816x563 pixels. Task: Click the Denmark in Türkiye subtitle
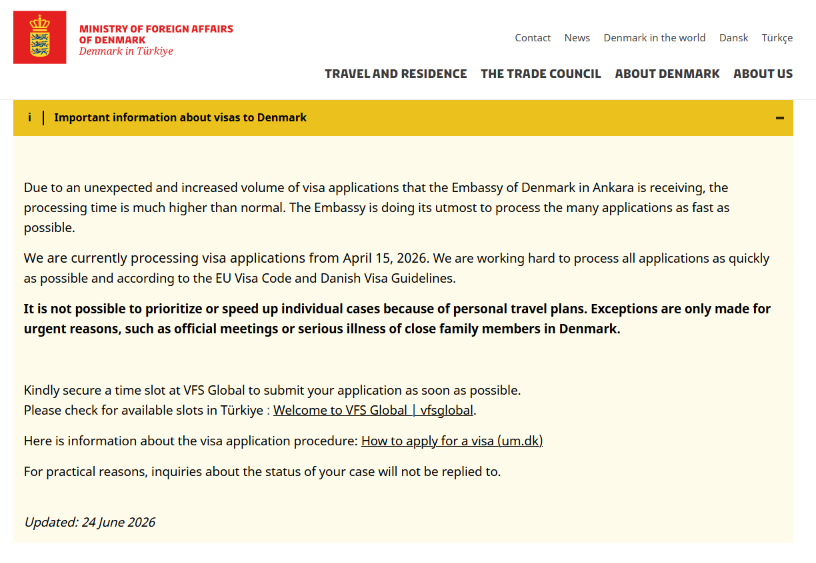(126, 51)
